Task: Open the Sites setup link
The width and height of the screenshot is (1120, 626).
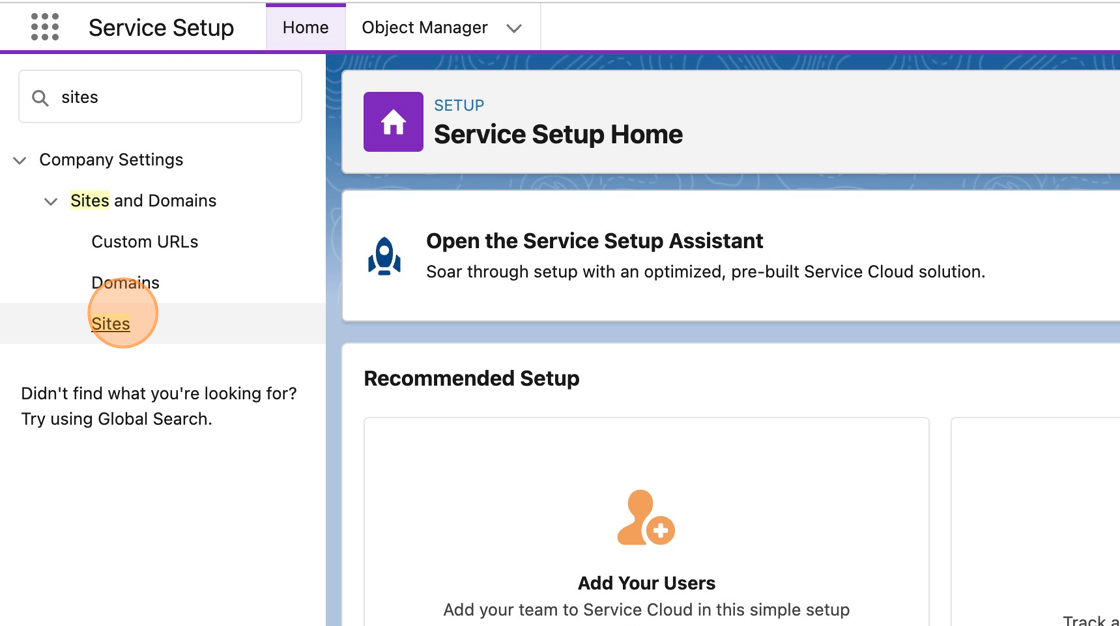Action: click(x=111, y=324)
